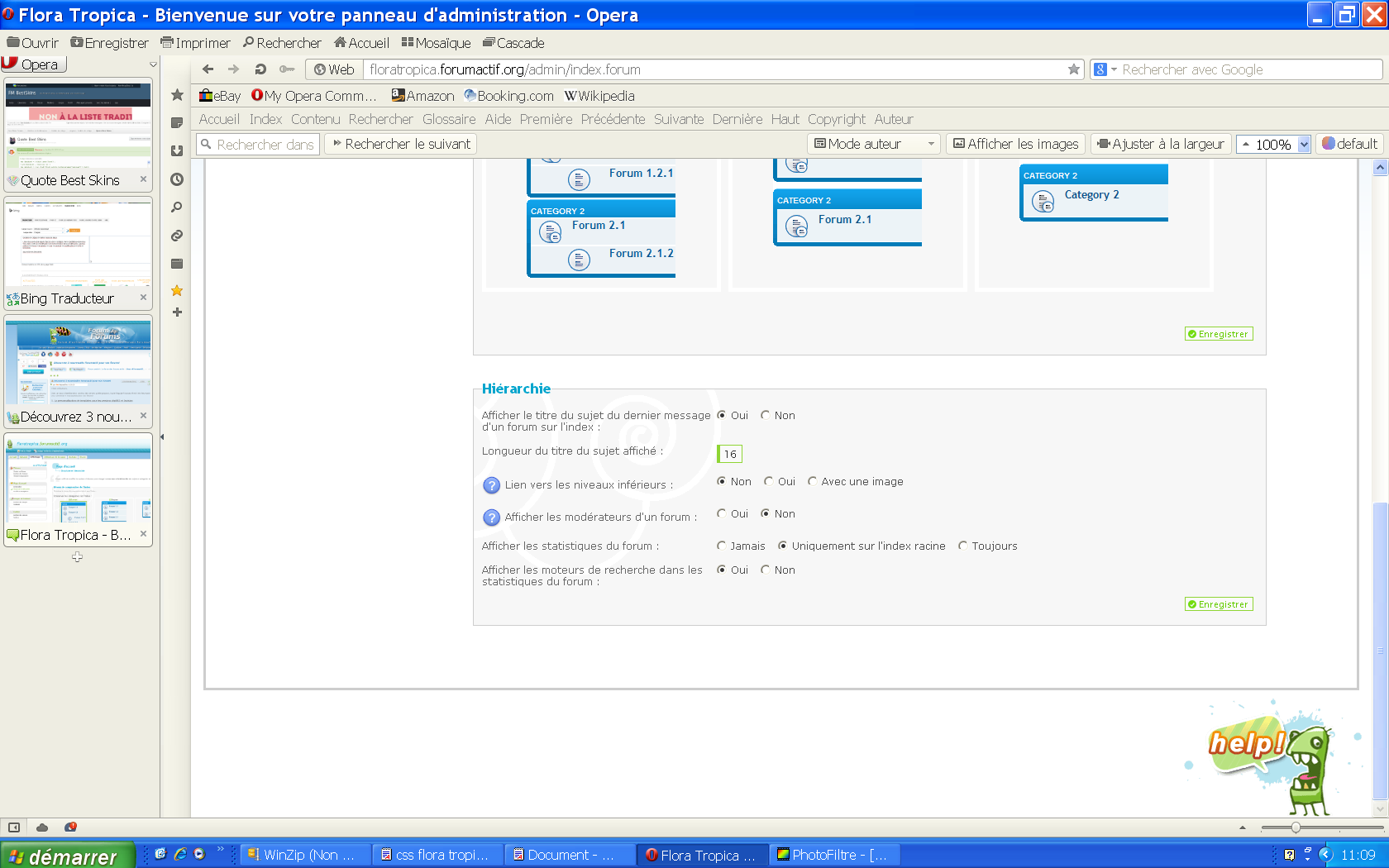The height and width of the screenshot is (868, 1389).
Task: Expand the Opera panel menu chevron
Action: [x=153, y=64]
